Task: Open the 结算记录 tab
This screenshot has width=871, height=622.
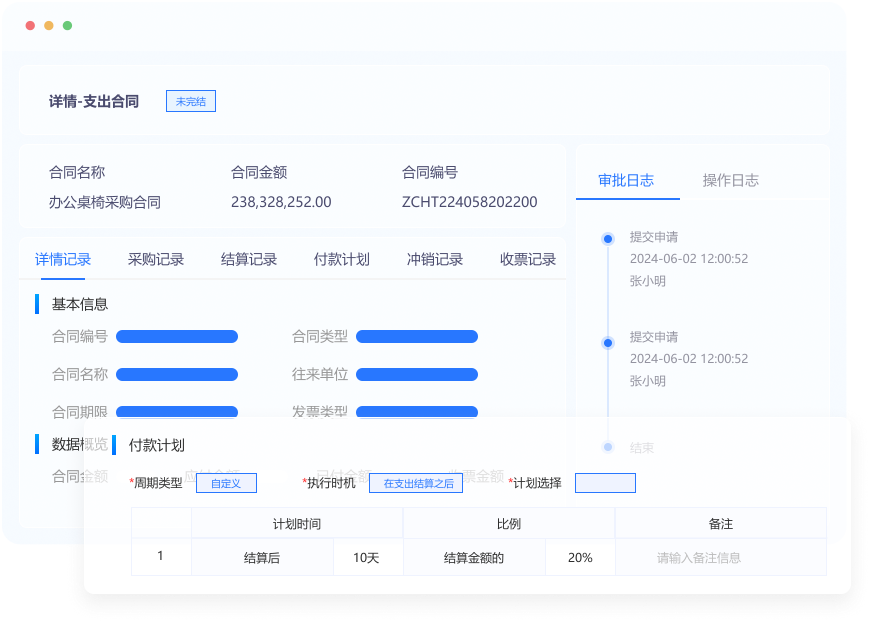Action: tap(249, 259)
